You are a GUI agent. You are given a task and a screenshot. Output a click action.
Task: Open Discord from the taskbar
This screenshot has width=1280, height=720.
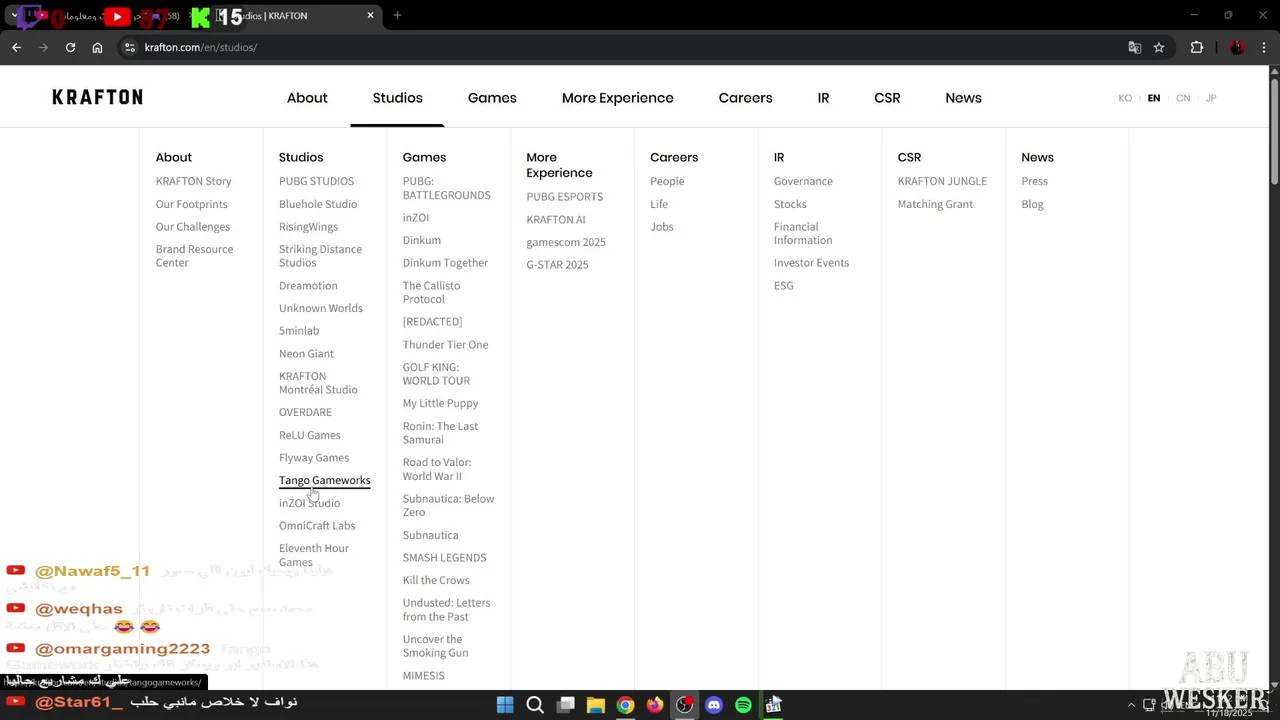click(714, 705)
